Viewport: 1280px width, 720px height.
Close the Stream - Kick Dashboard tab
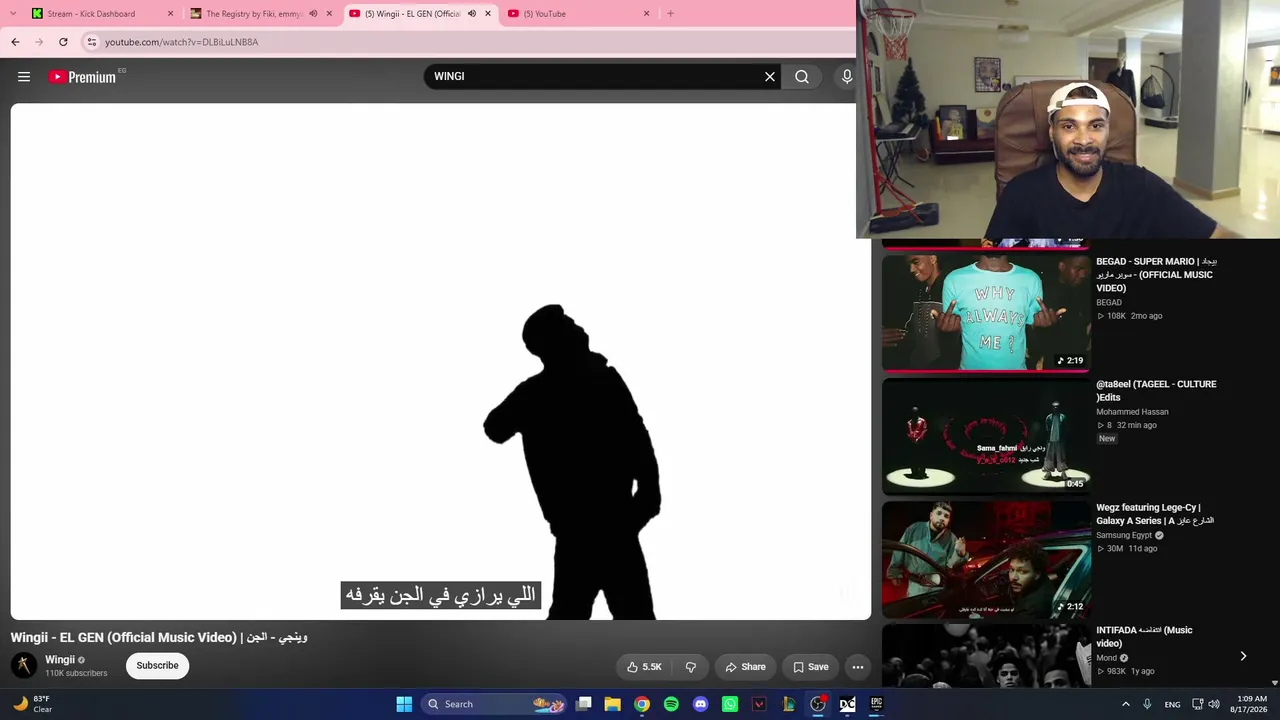170,14
